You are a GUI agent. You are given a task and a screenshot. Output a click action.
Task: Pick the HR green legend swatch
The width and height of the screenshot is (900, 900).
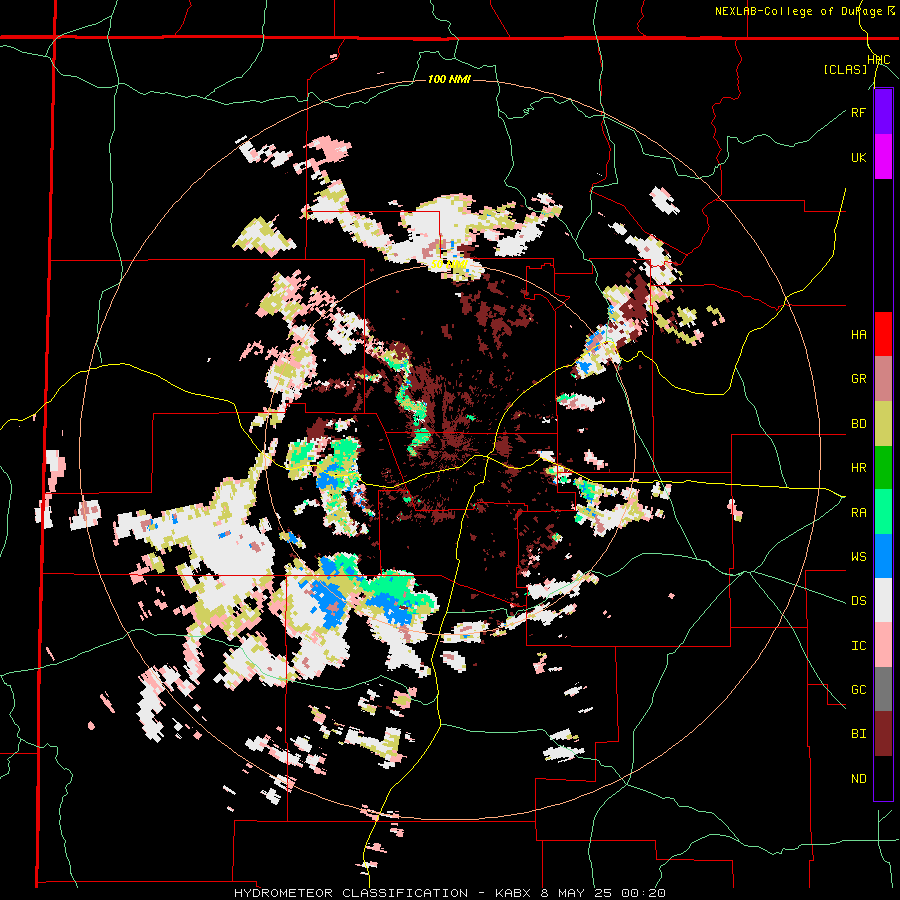(883, 468)
